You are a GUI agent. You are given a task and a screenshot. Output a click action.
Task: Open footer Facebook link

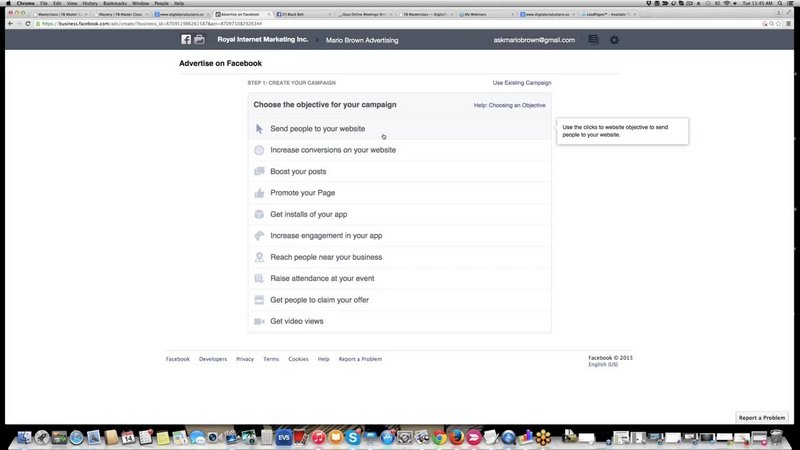pos(178,359)
